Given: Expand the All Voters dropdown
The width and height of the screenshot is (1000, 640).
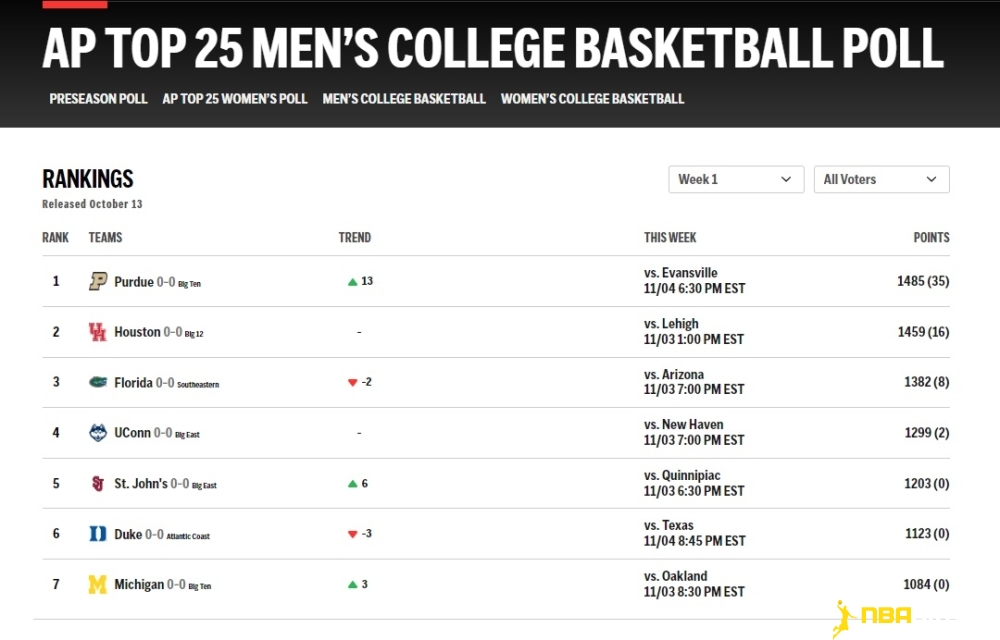Looking at the screenshot, I should (x=881, y=179).
